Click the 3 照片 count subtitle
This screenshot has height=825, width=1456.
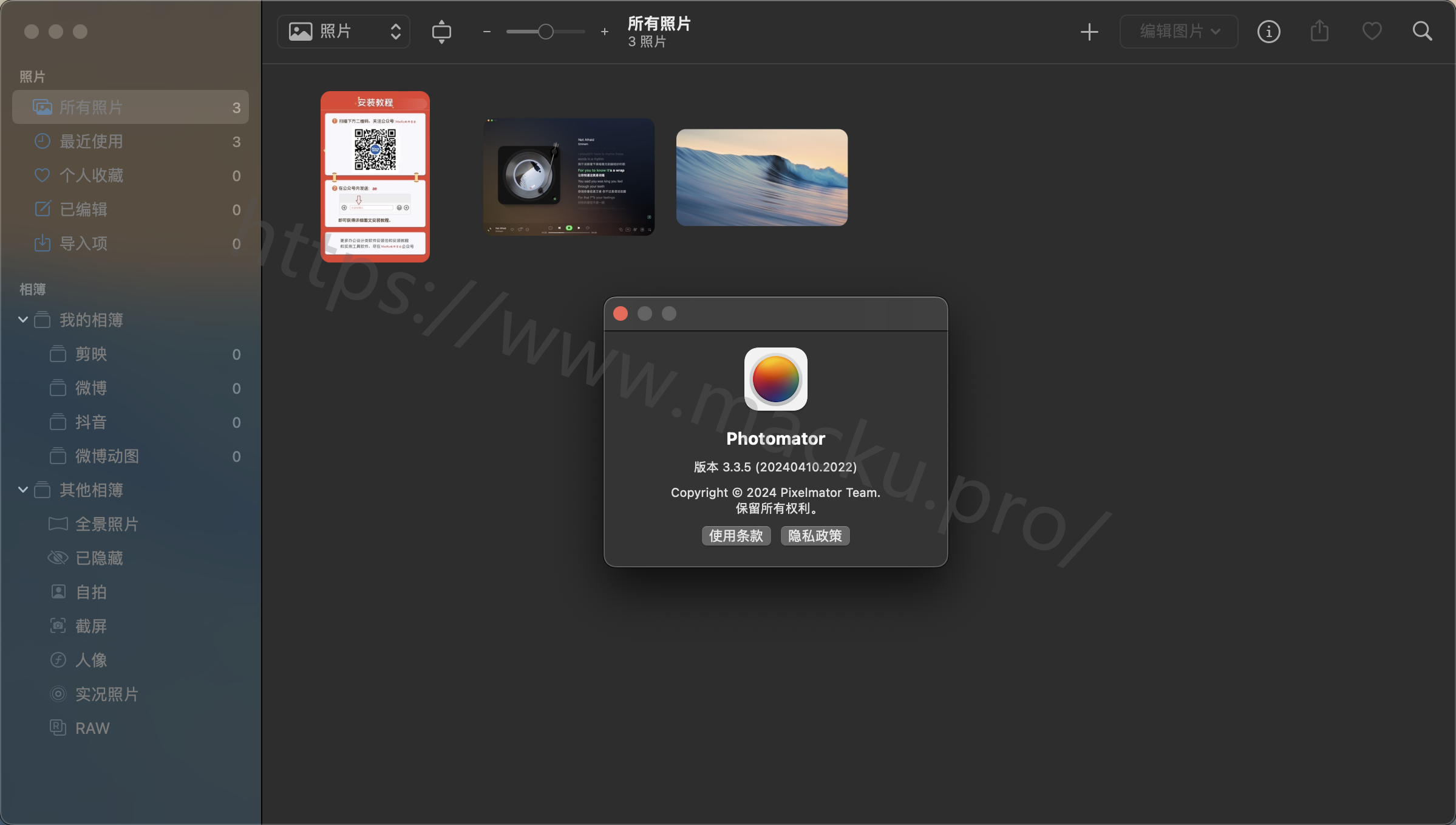[x=647, y=42]
